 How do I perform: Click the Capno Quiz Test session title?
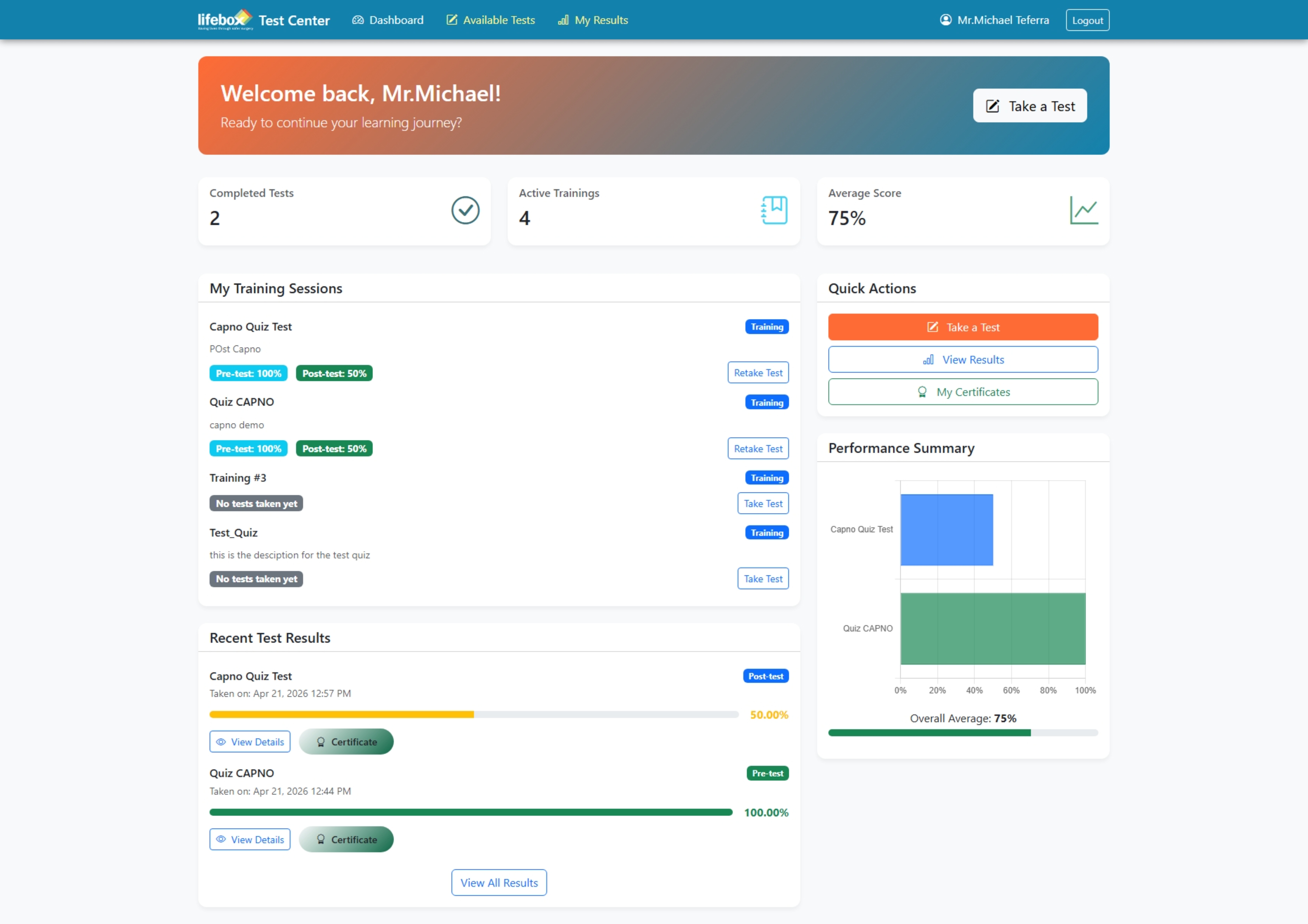pyautogui.click(x=251, y=327)
